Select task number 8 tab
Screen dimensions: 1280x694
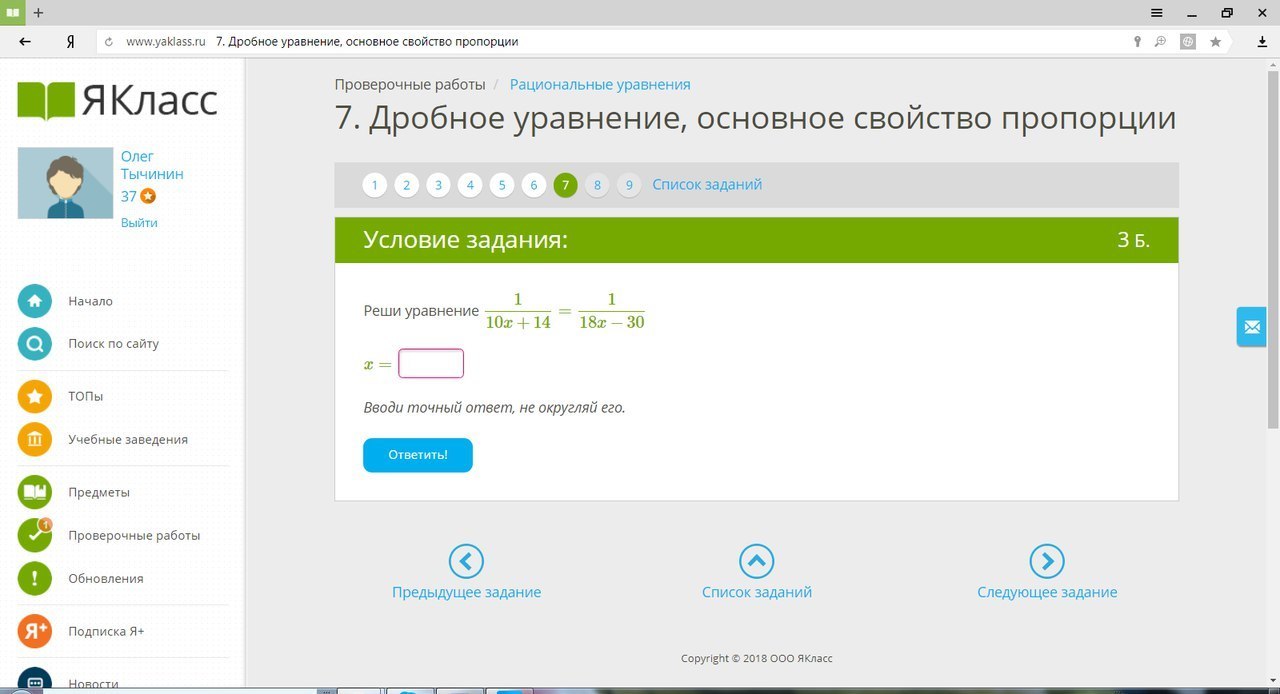pyautogui.click(x=597, y=185)
